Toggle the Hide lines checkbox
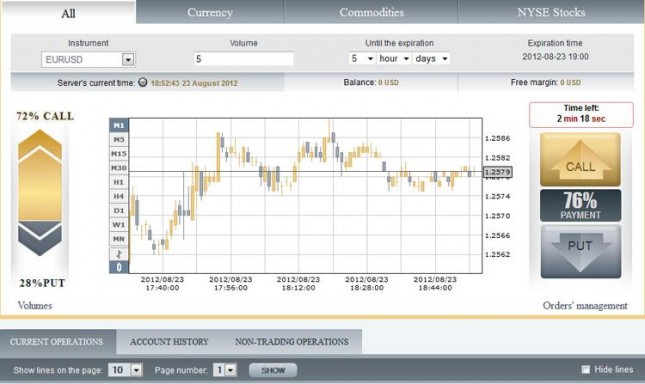This screenshot has height=384, width=645. coord(585,369)
